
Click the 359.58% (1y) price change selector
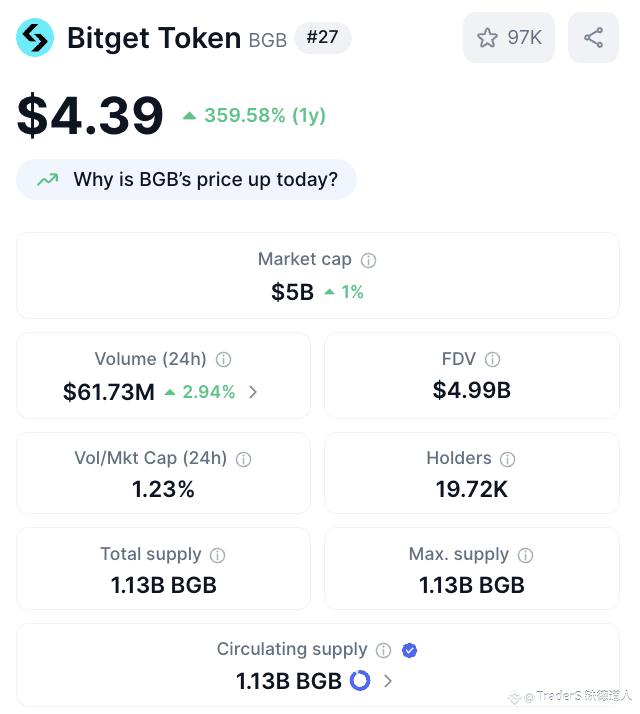[x=254, y=115]
